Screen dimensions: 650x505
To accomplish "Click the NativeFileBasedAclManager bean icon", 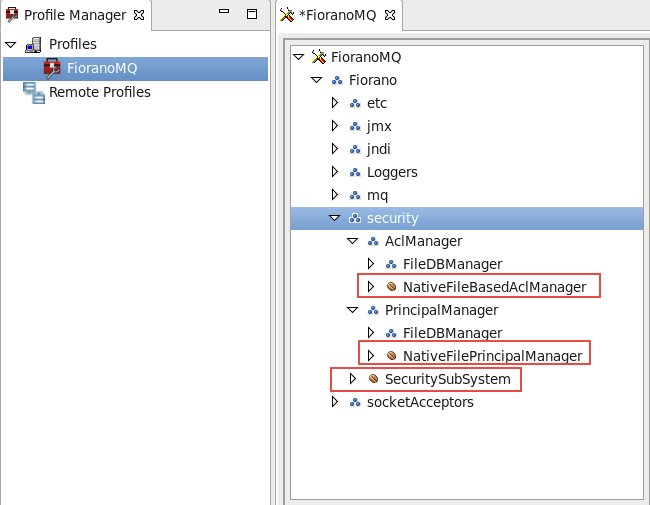I will point(391,287).
